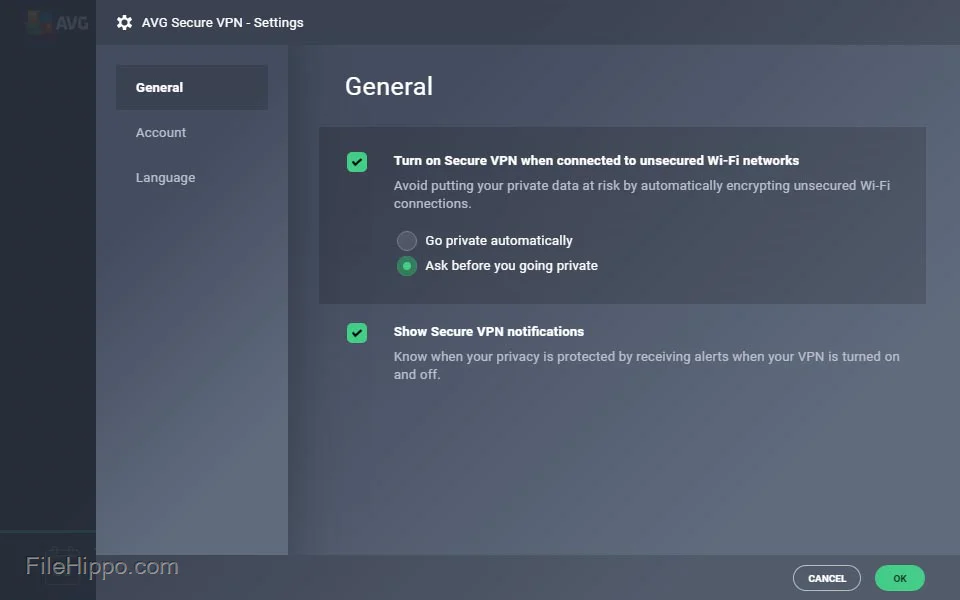The width and height of the screenshot is (960, 600).
Task: Select the Ask before going private radio button
Action: [x=407, y=266]
